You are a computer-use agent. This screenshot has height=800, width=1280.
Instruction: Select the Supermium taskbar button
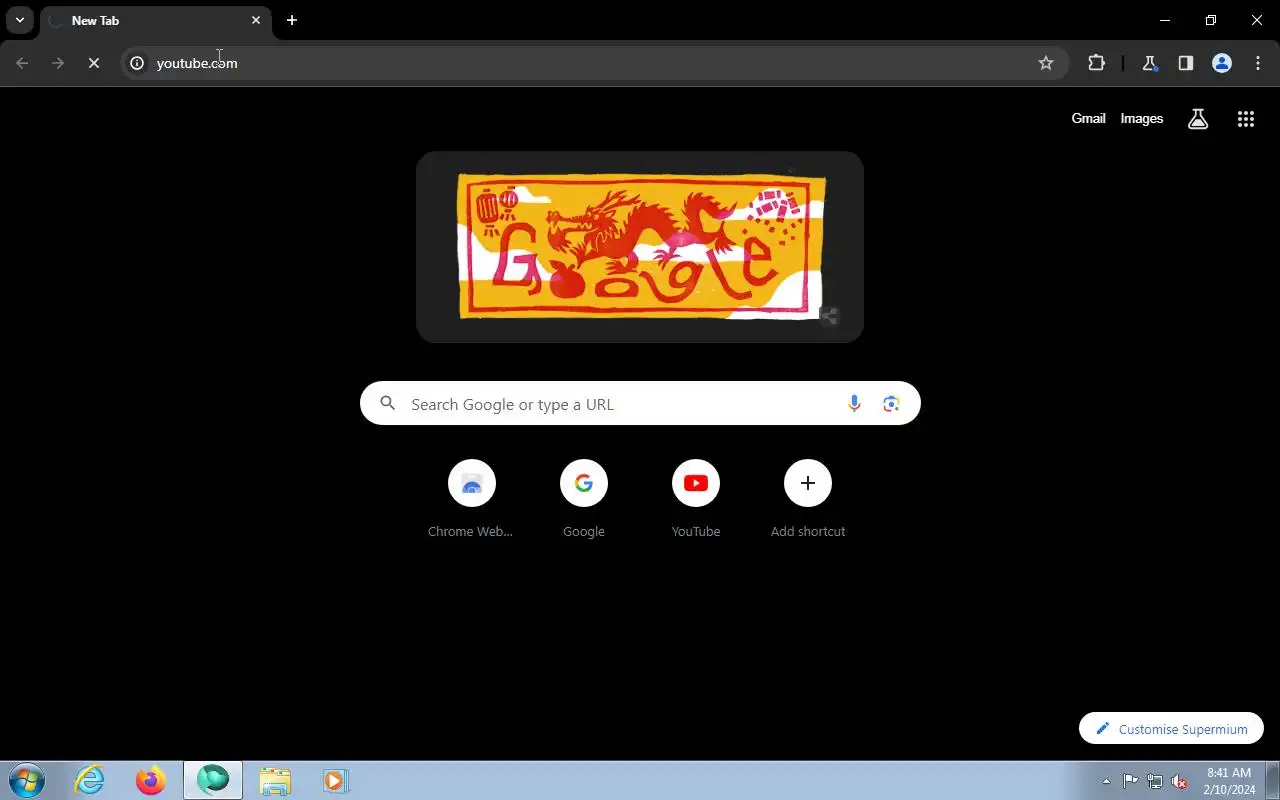[212, 780]
